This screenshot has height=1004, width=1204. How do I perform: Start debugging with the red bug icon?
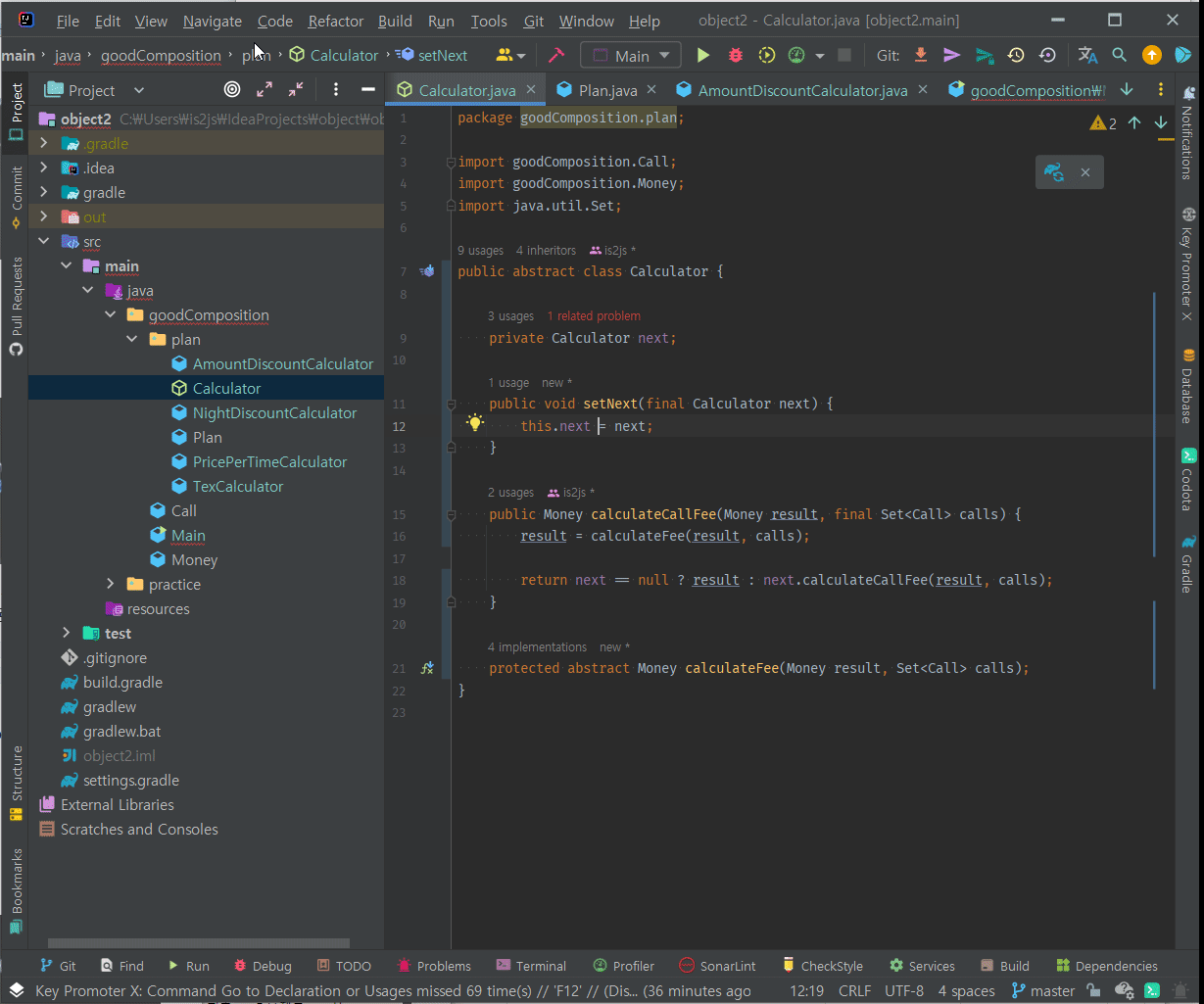click(x=735, y=56)
